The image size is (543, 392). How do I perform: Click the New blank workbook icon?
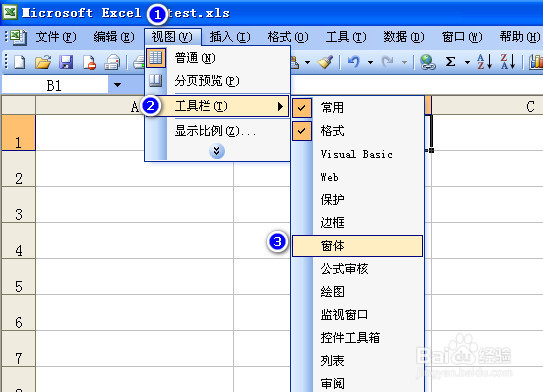[20, 62]
